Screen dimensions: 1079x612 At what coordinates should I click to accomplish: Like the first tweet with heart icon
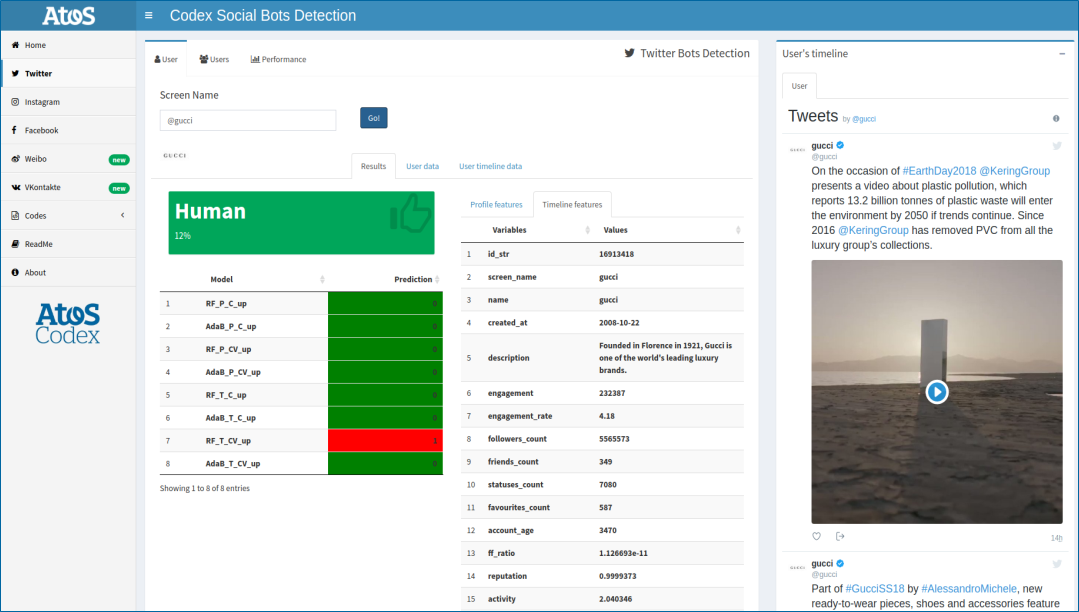pyautogui.click(x=816, y=536)
